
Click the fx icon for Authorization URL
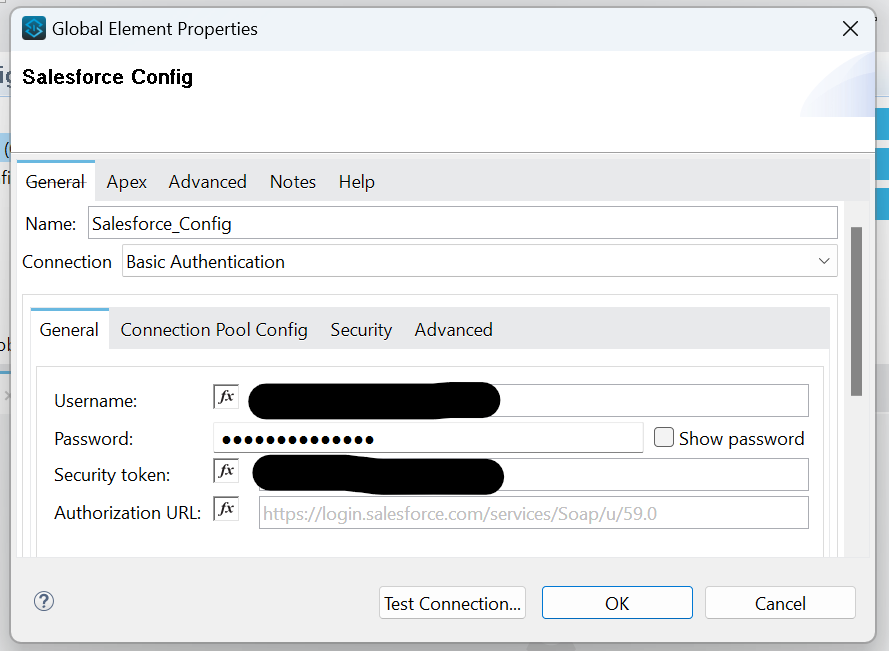(x=225, y=508)
